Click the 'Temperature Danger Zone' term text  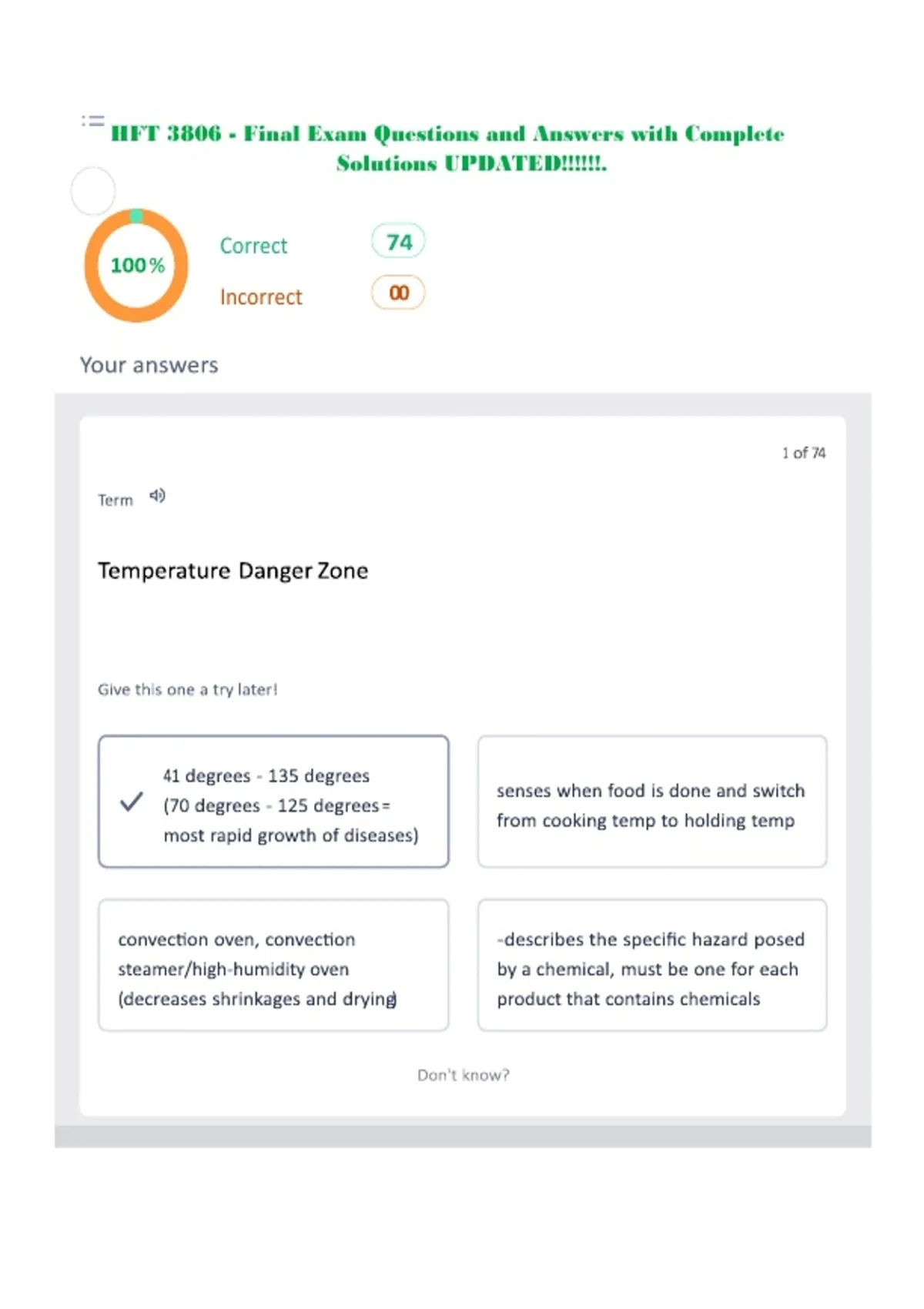tap(233, 571)
